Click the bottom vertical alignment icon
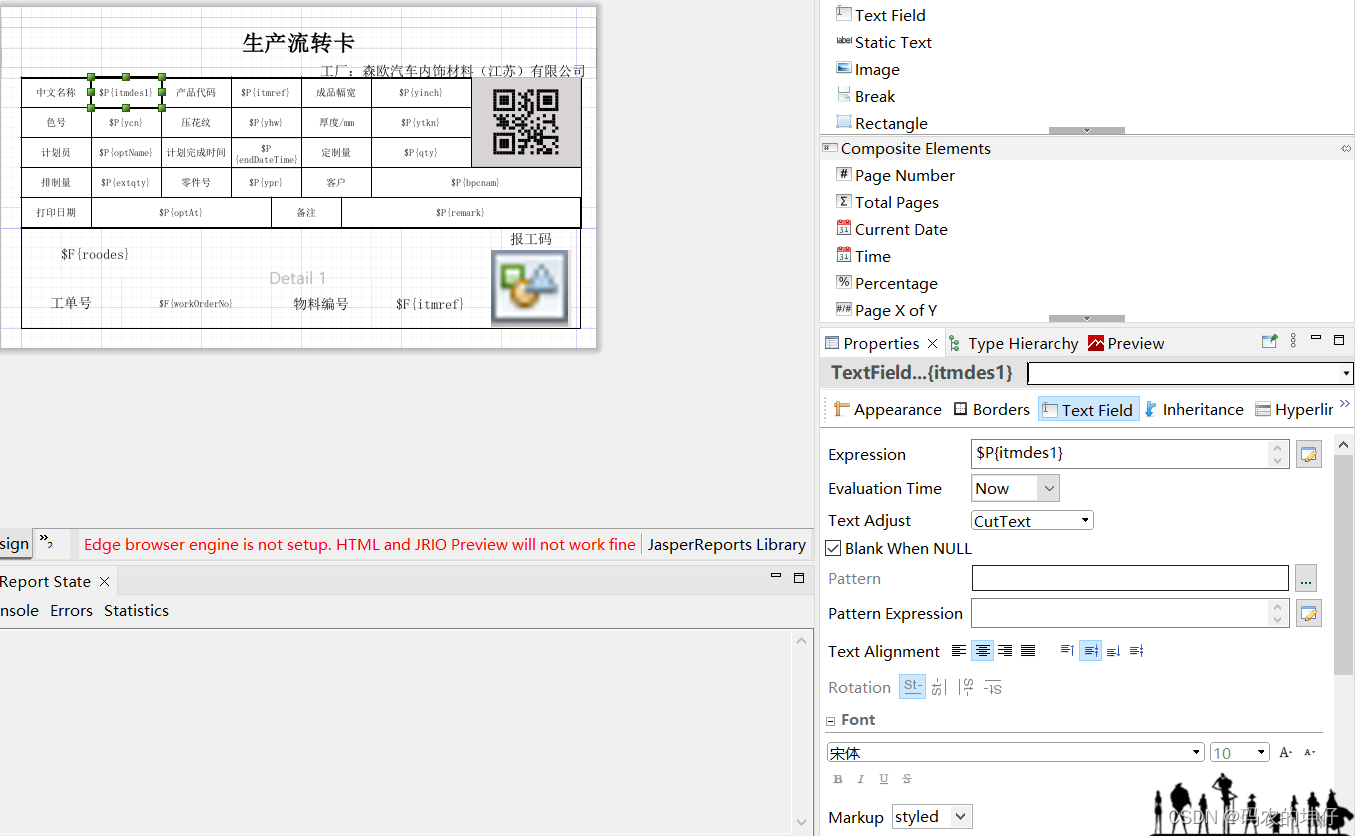This screenshot has height=836, width=1355. 1113,650
